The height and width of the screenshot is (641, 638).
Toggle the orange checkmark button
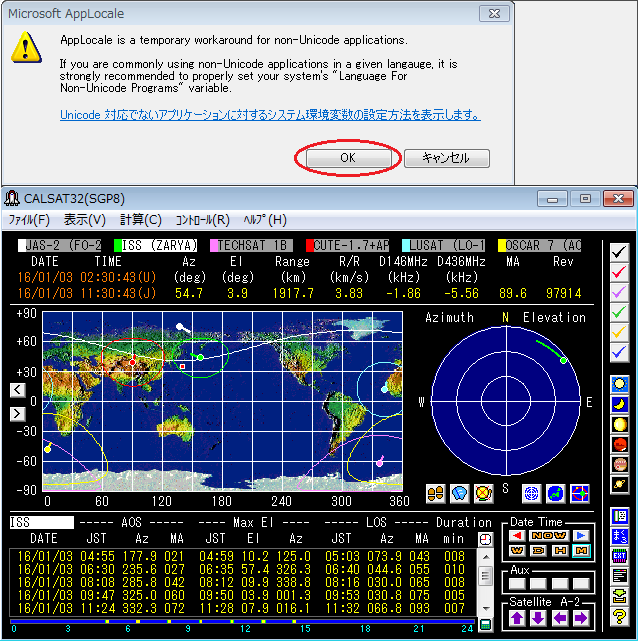click(620, 332)
